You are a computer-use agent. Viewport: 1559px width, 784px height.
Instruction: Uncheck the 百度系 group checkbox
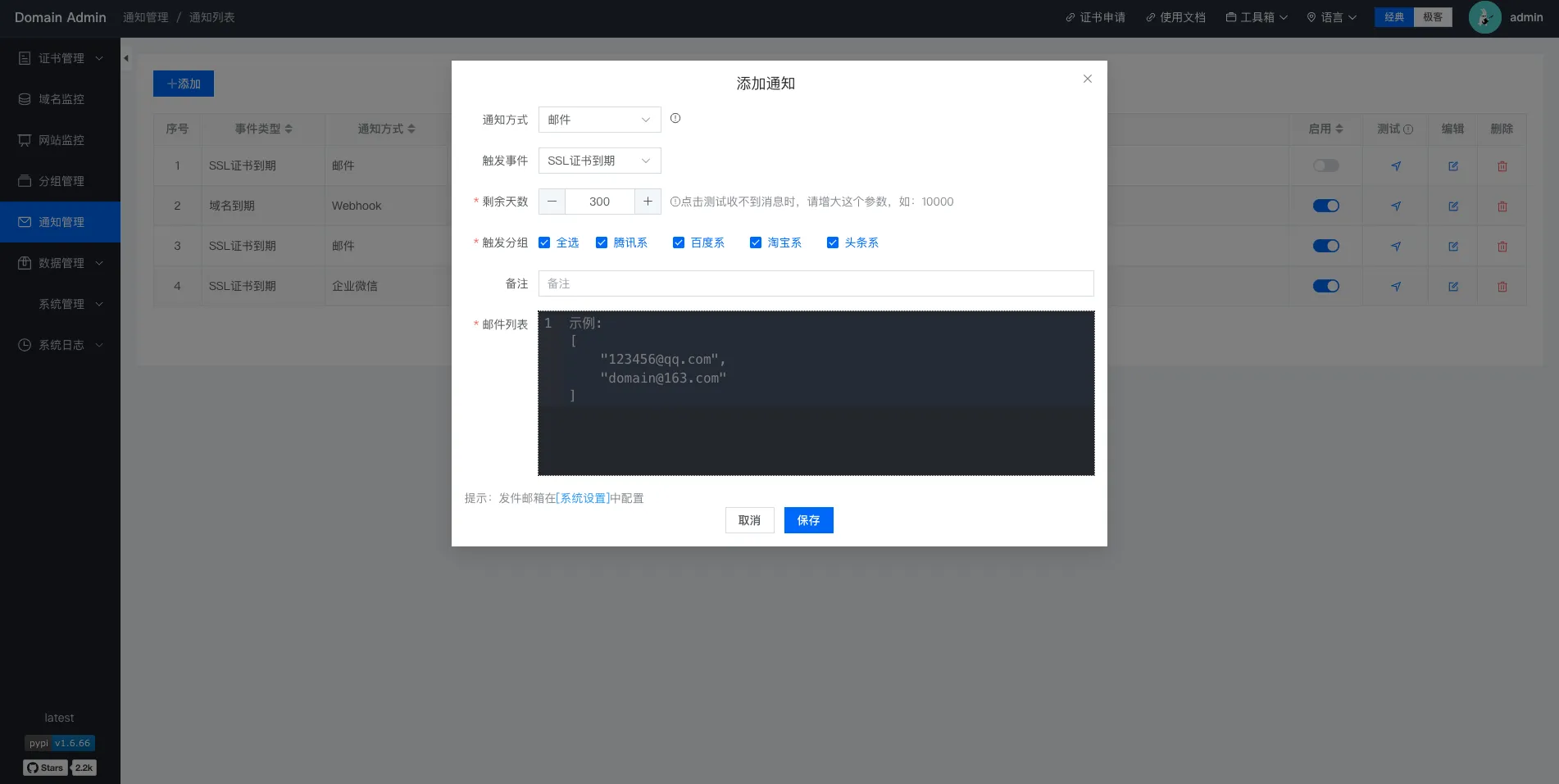tap(679, 242)
